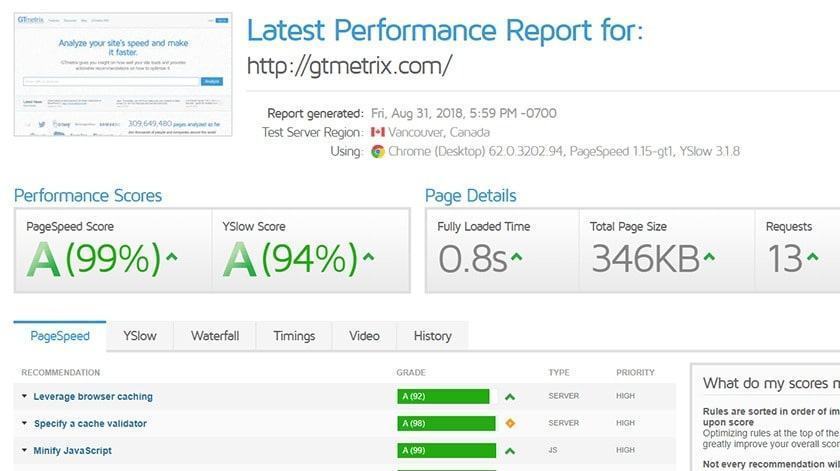Click the A (99) grade bar
The image size is (840, 471).
tap(447, 451)
